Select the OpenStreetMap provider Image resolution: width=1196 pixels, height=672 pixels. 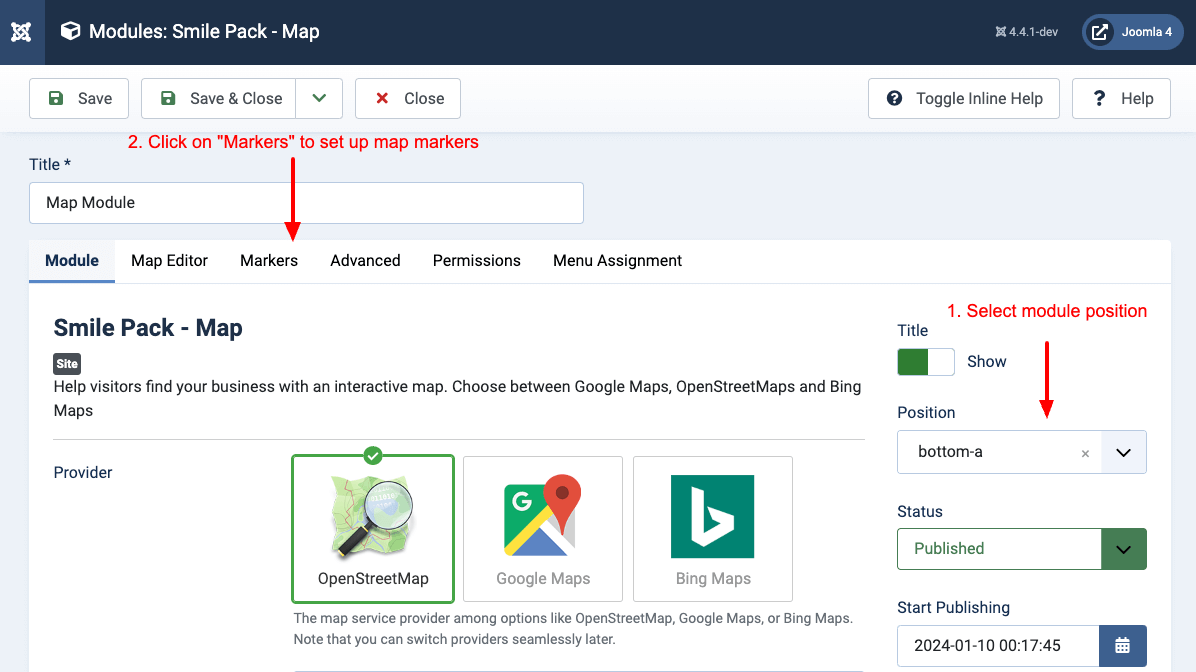[x=373, y=529]
